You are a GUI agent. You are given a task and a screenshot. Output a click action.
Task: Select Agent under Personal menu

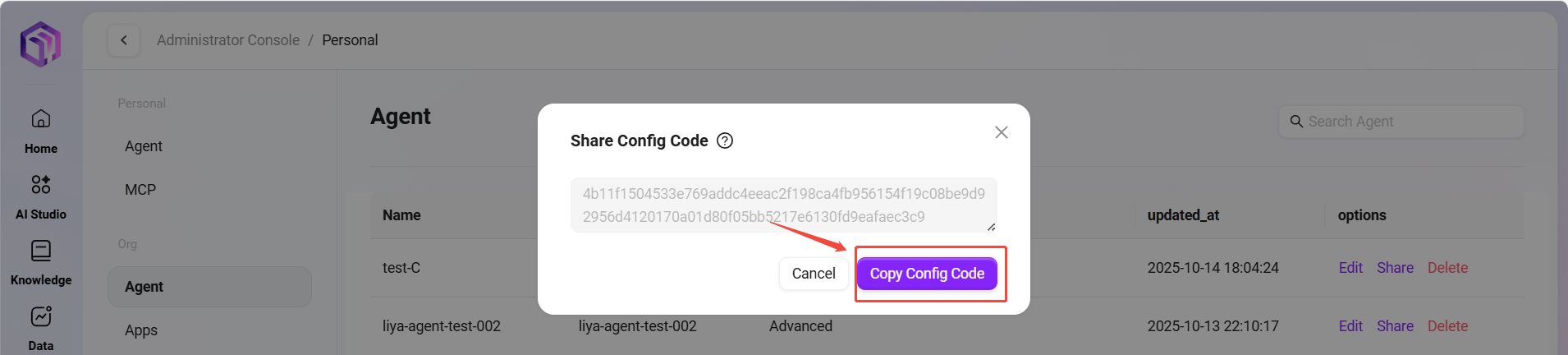click(x=144, y=146)
